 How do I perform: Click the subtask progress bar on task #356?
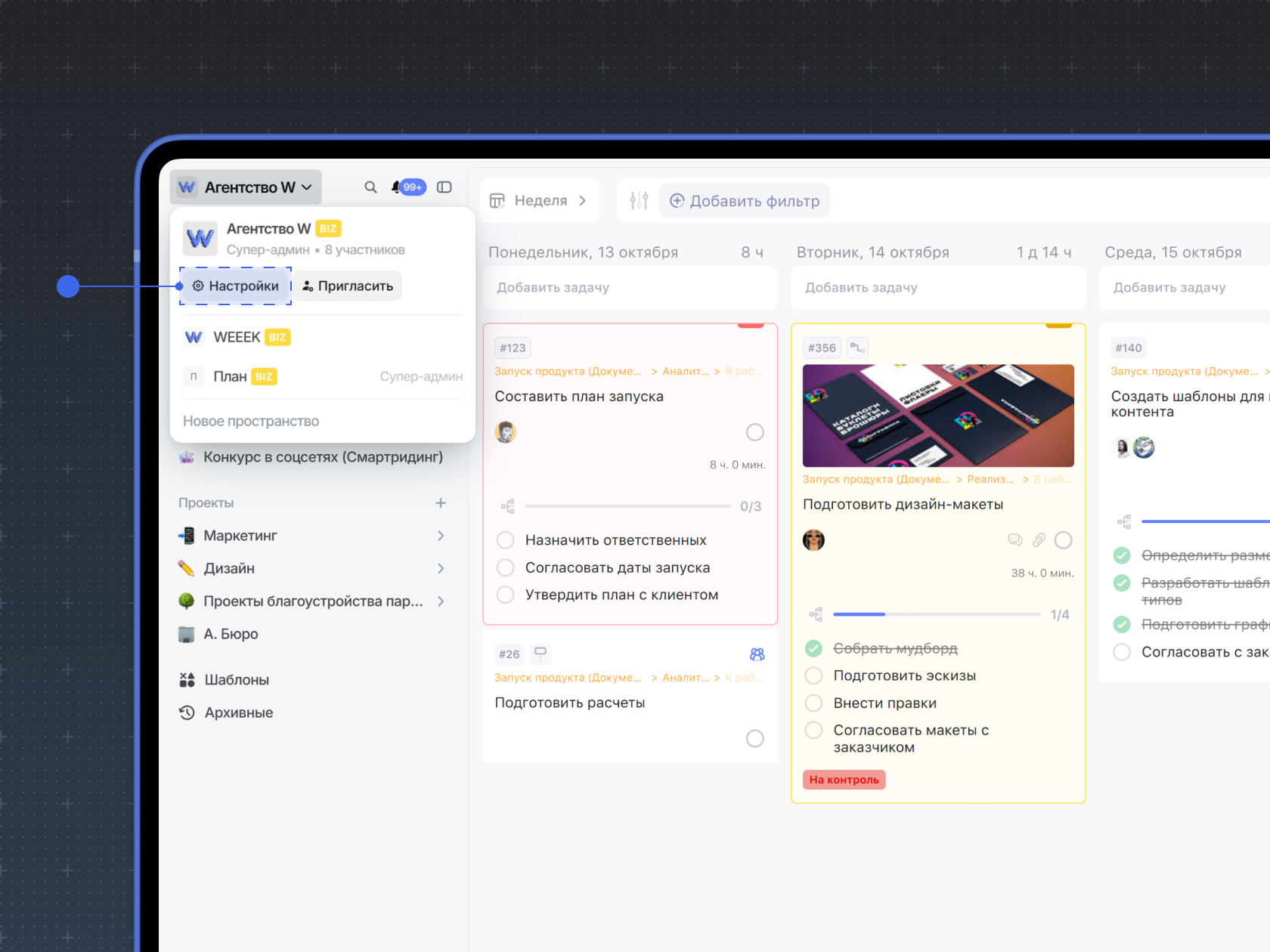pyautogui.click(x=937, y=615)
